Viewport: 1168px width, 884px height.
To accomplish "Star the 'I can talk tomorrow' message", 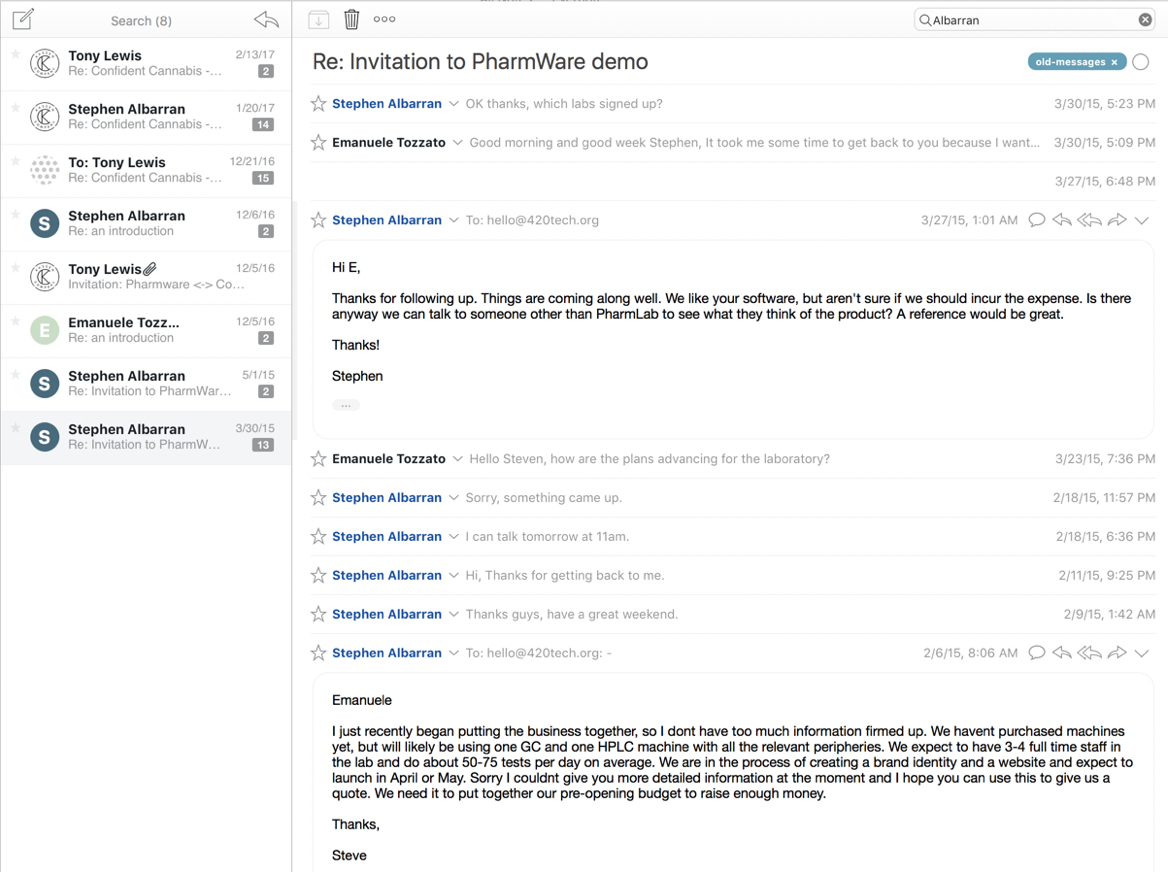I will (318, 536).
